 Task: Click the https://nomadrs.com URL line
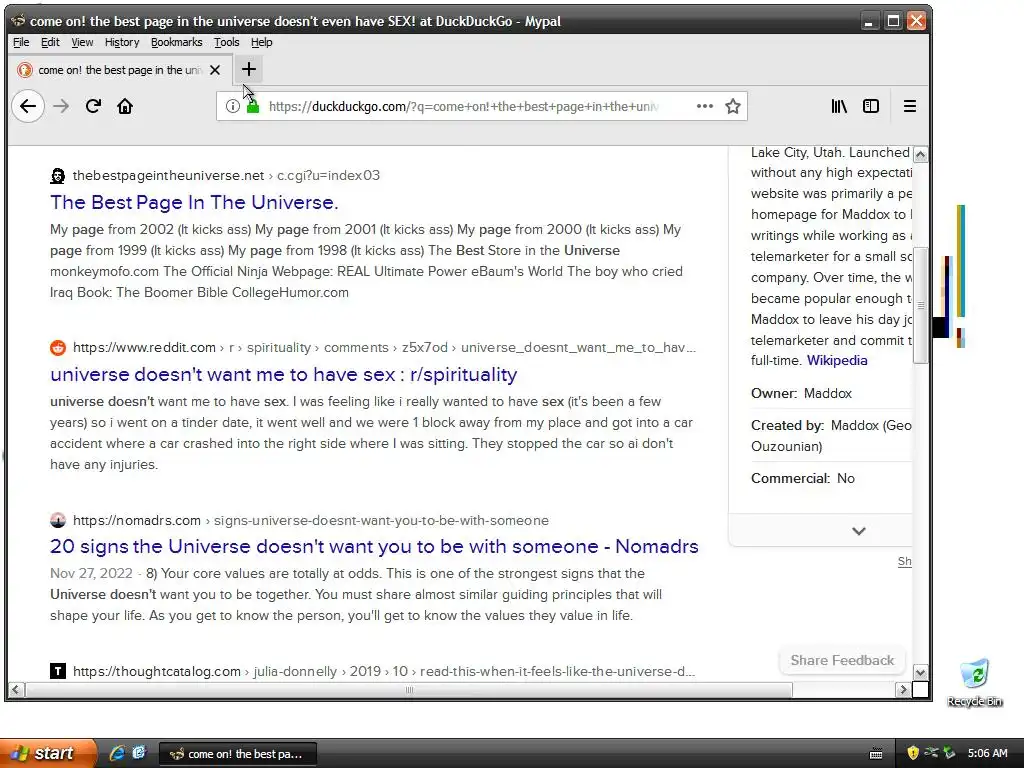pos(311,520)
